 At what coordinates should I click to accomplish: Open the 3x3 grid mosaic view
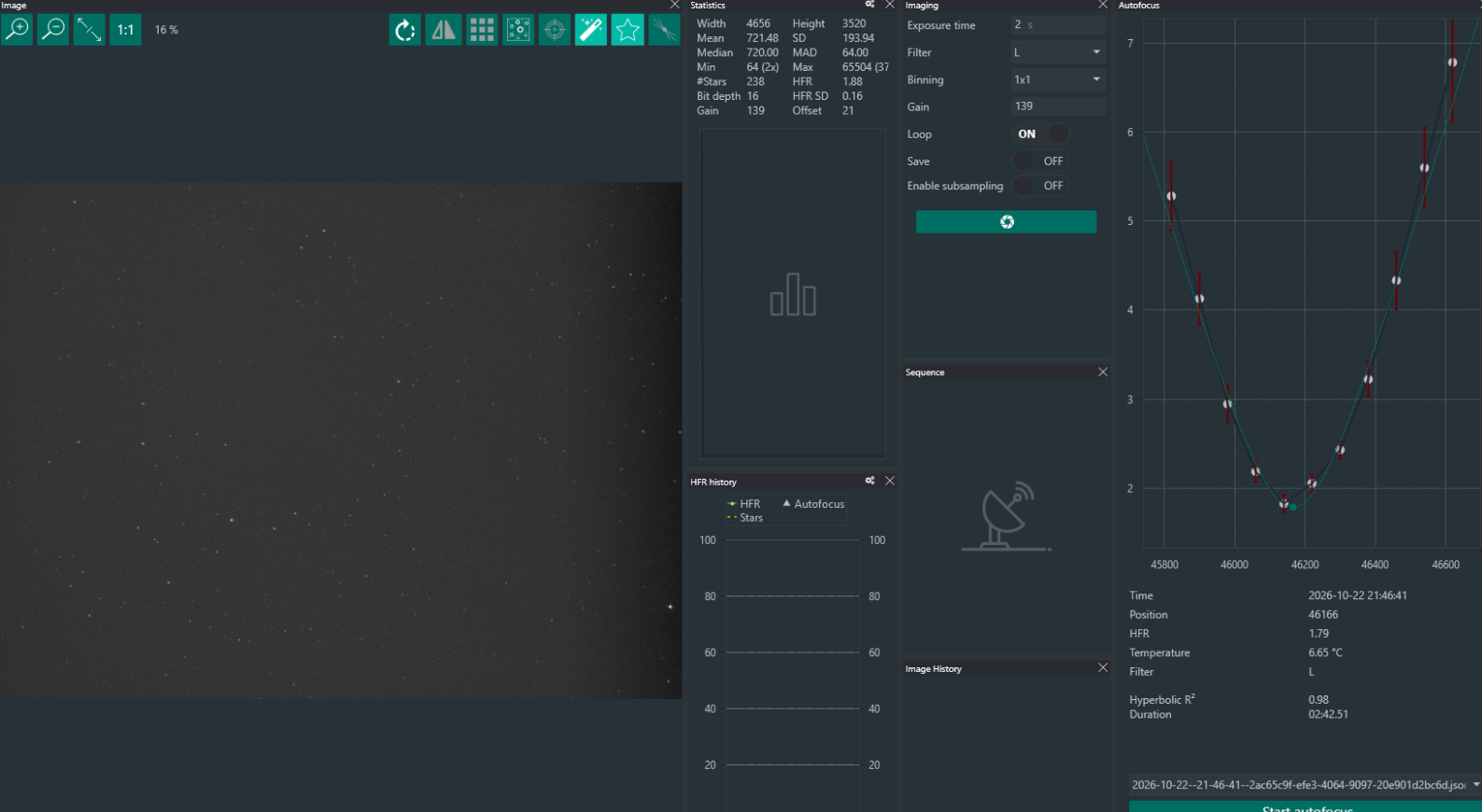[482, 30]
